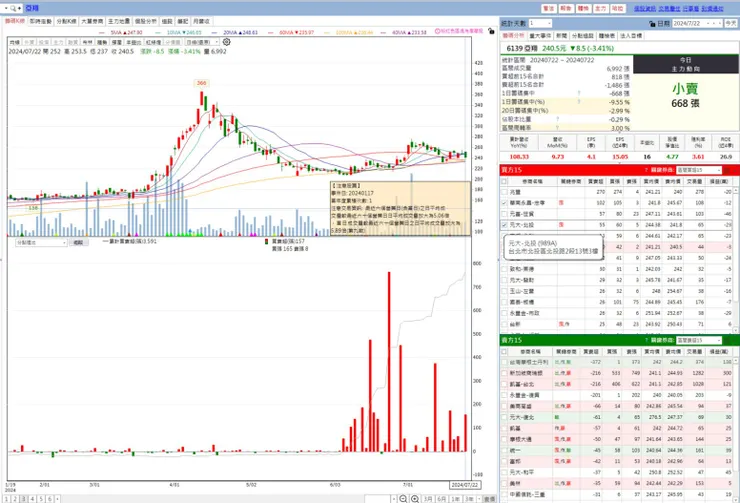Open the chart settings gear icon

coord(227,42)
